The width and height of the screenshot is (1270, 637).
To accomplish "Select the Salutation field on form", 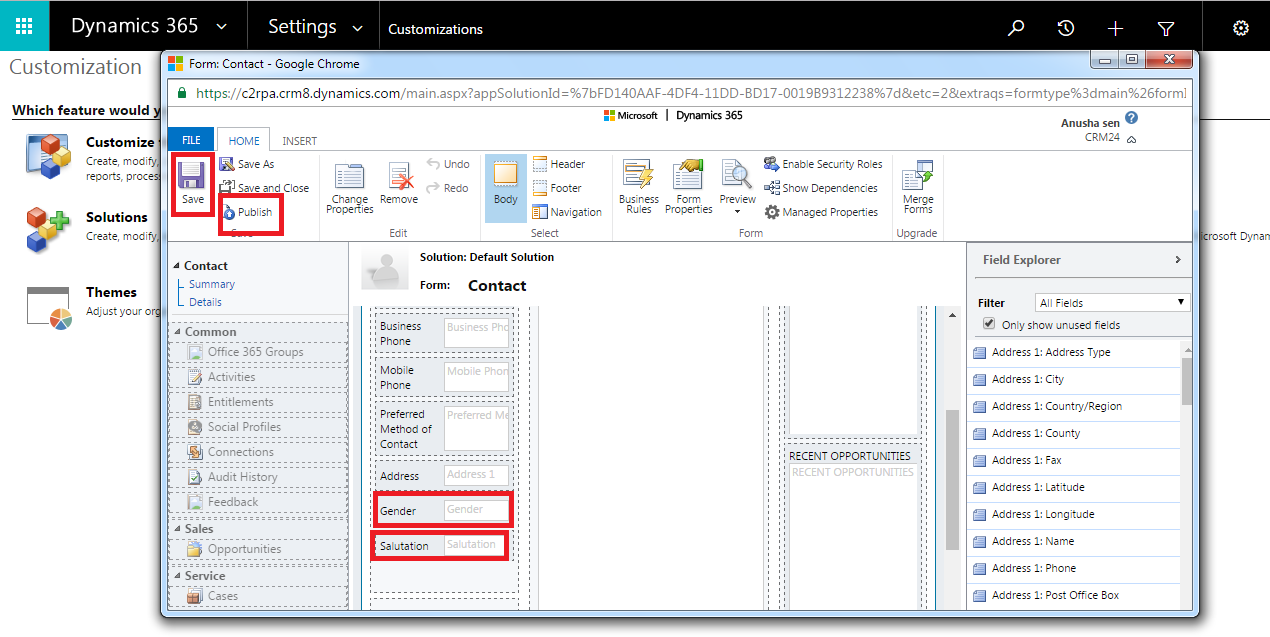I will coord(442,545).
